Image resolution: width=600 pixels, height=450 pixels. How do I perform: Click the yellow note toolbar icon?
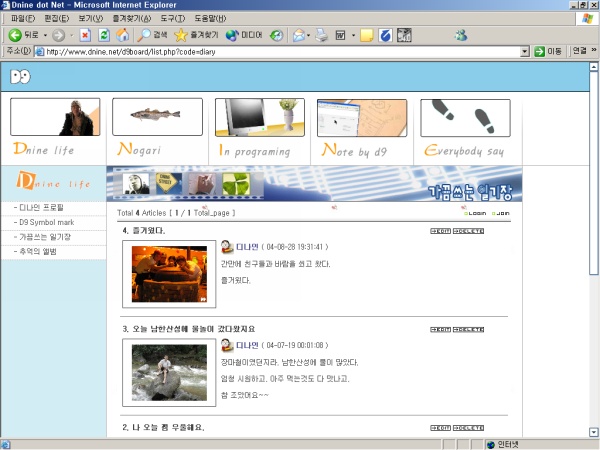(367, 35)
